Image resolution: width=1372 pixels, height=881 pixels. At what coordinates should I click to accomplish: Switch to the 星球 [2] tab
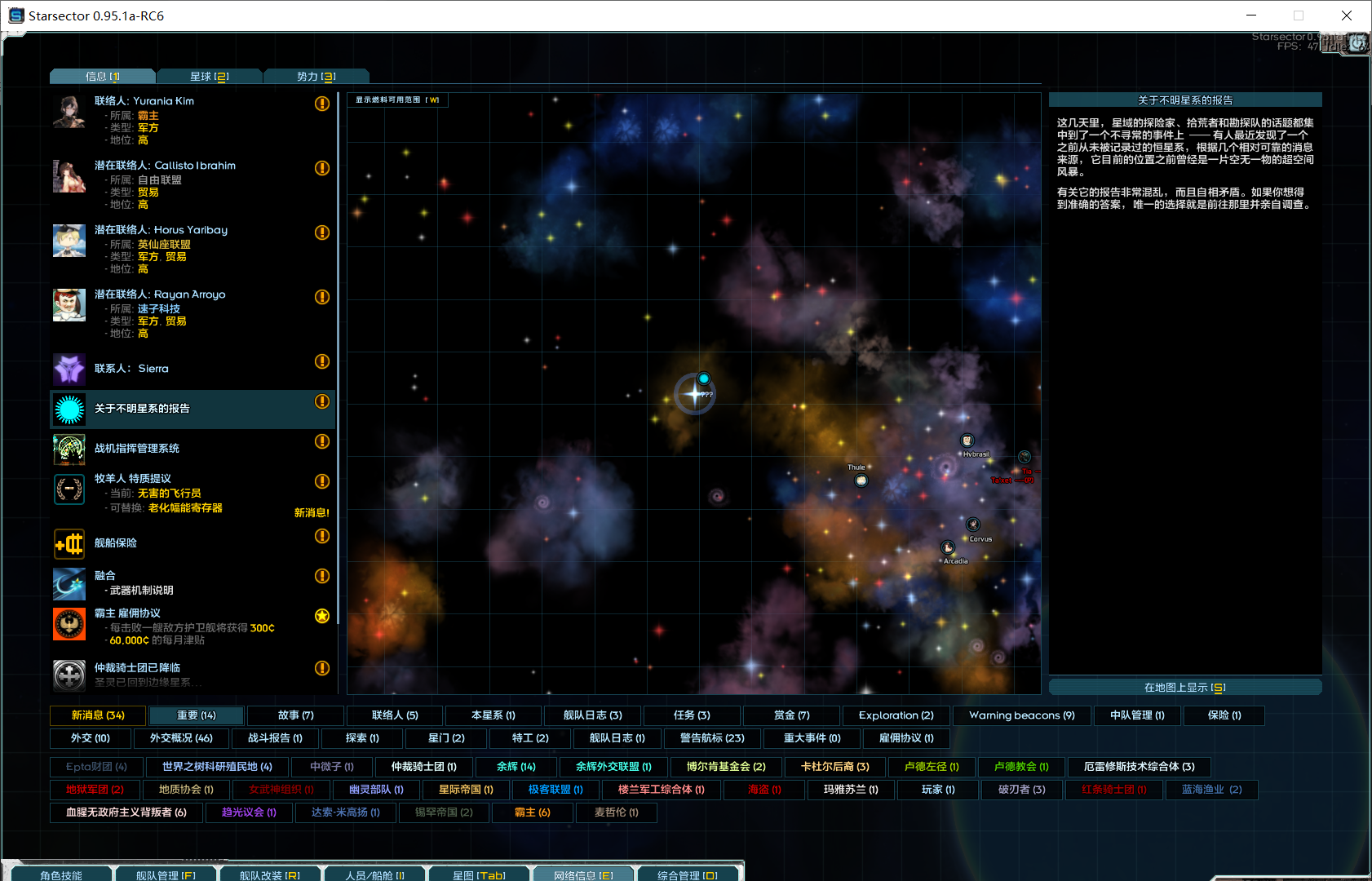(209, 77)
